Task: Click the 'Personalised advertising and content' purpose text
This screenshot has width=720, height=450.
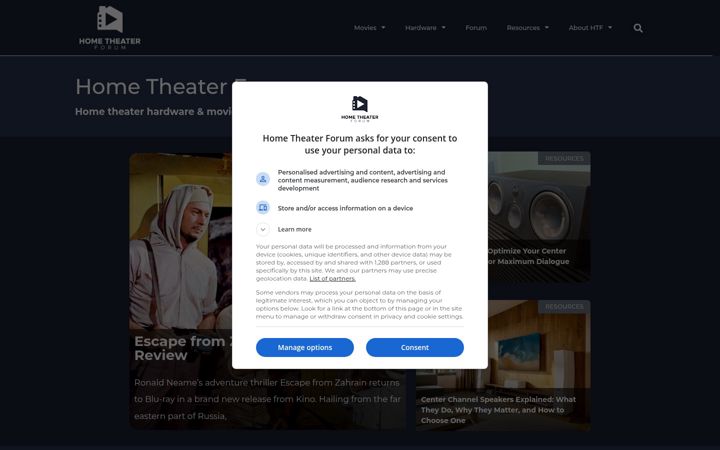Action: [362, 180]
